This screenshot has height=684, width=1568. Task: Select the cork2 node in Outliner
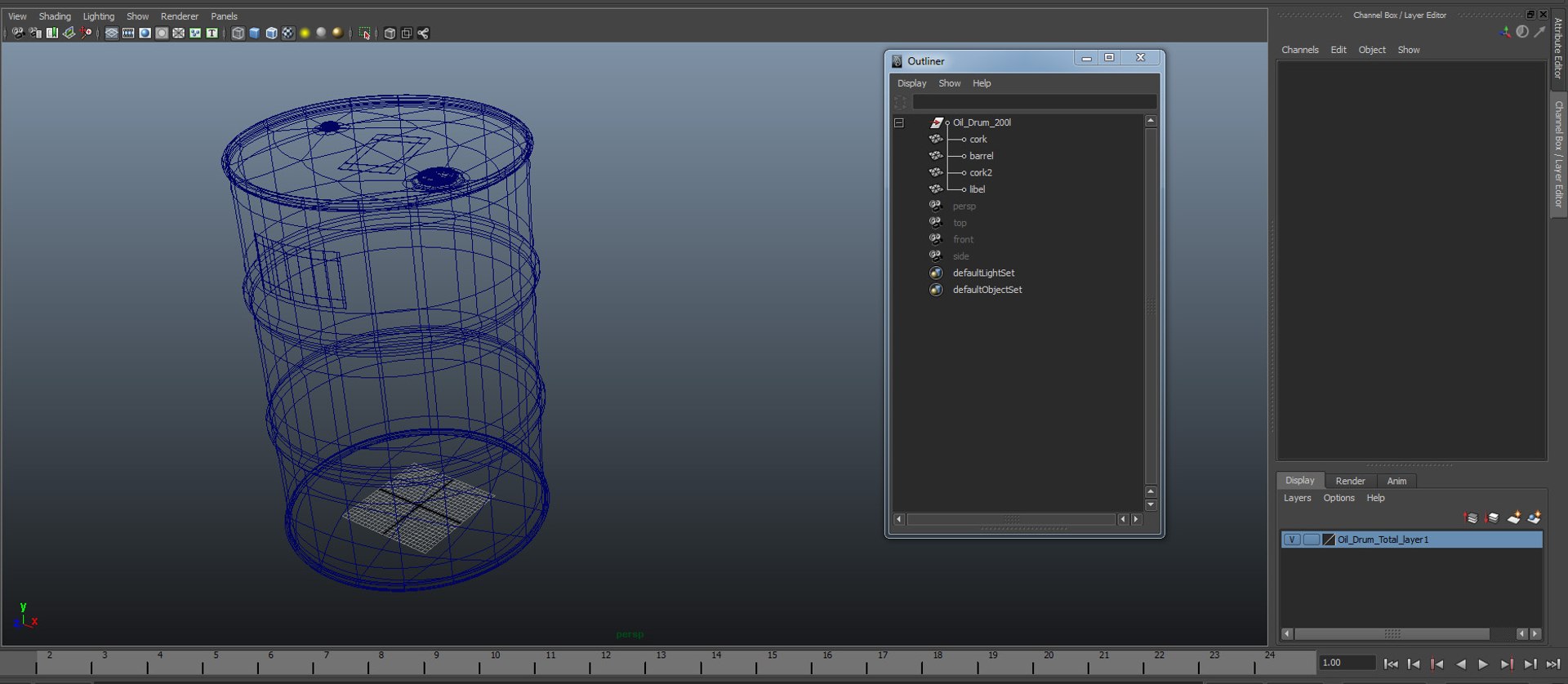(980, 173)
